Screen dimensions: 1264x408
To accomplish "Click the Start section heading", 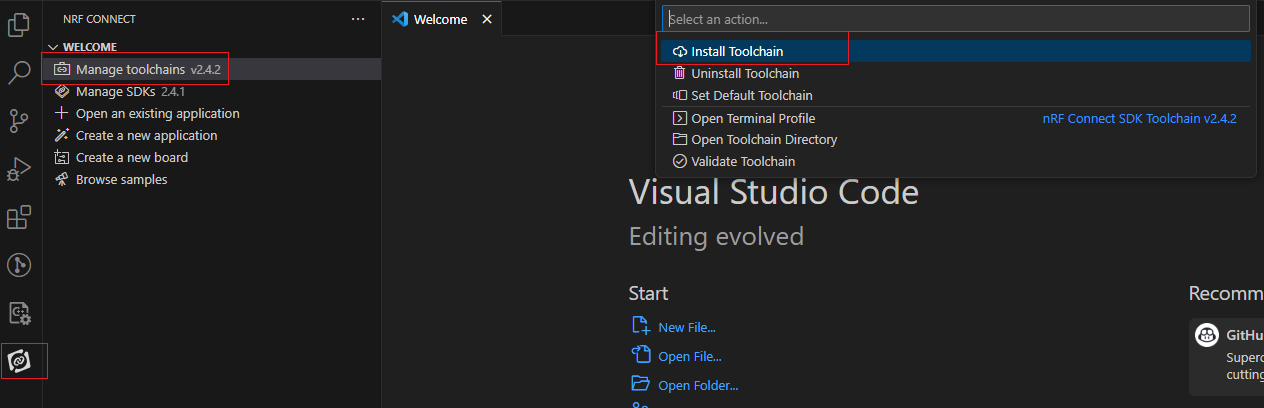I will (648, 293).
